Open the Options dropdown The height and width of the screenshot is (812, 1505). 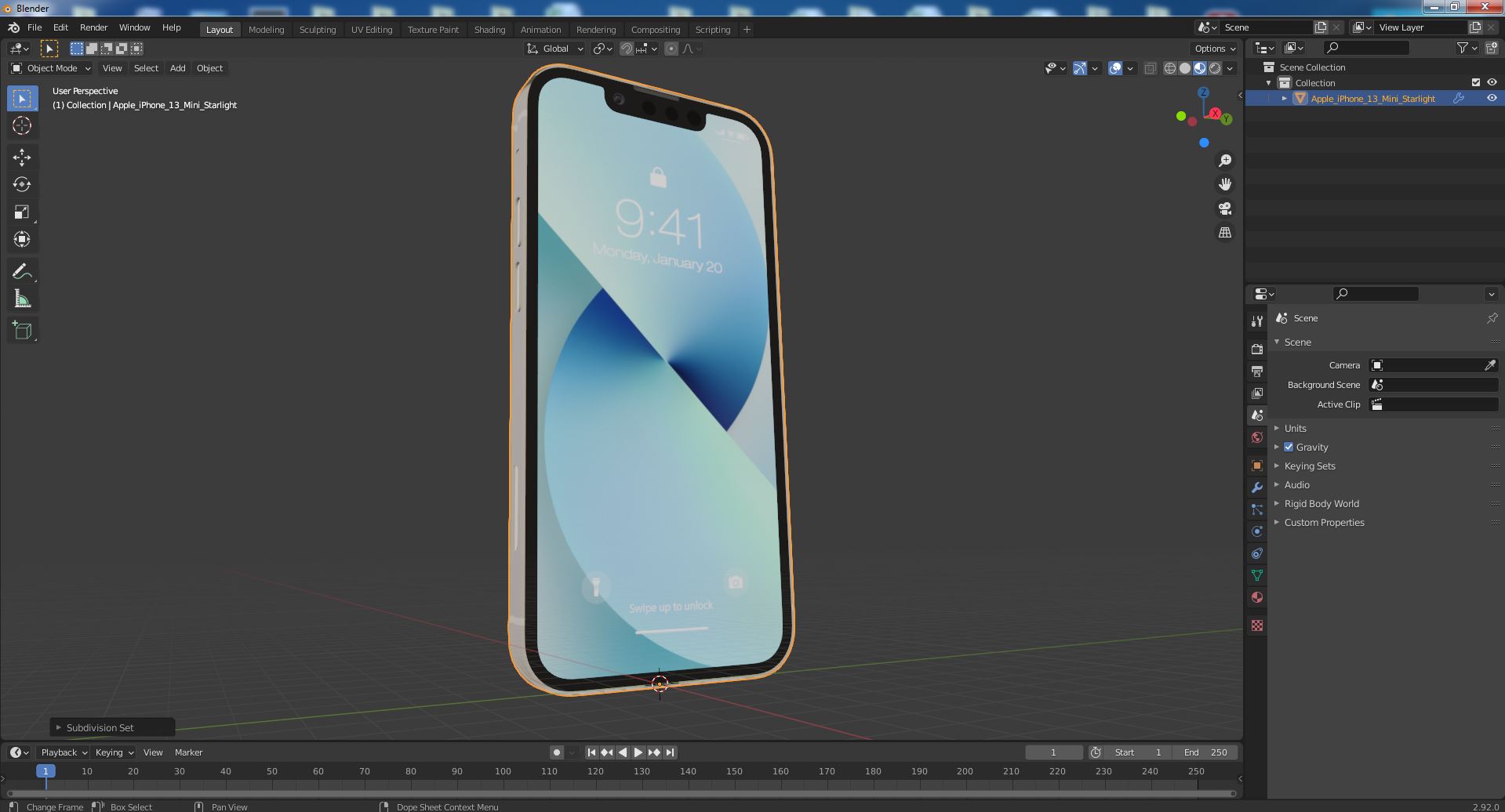coord(1215,49)
